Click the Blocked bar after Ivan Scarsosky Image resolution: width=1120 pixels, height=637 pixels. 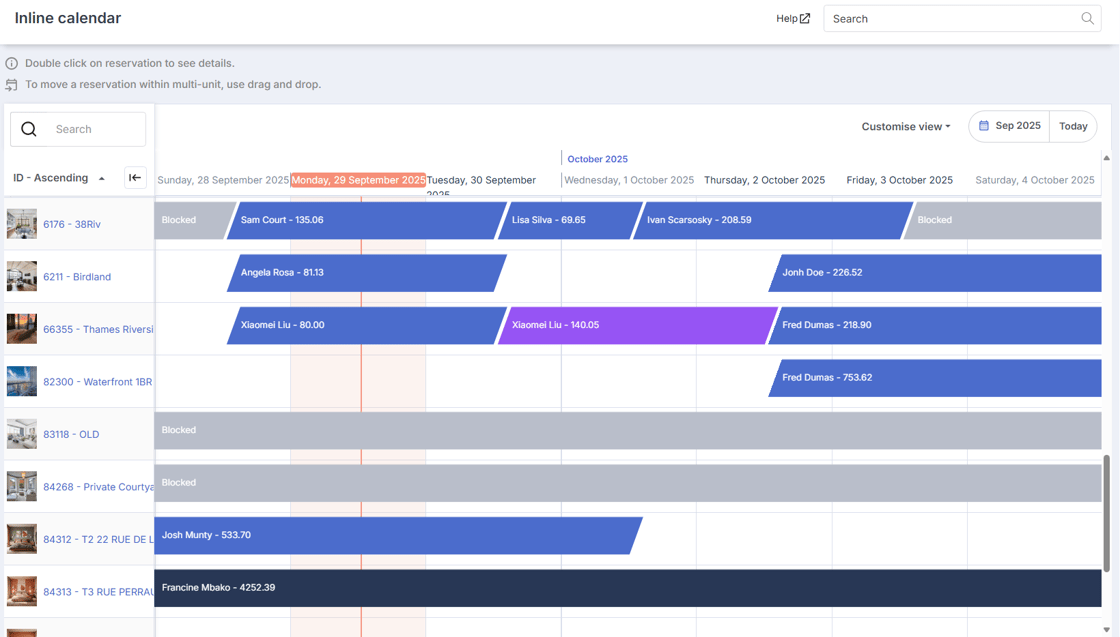click(x=1003, y=220)
